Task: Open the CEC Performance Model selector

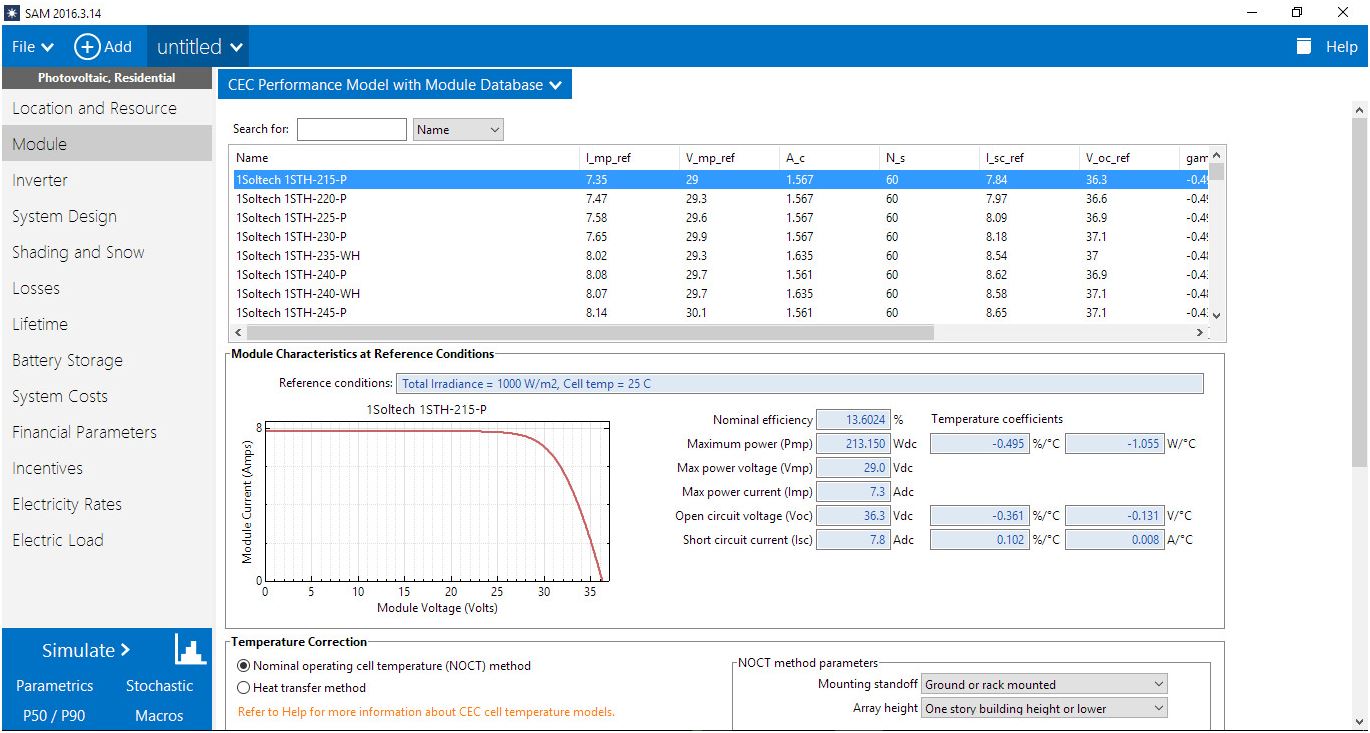Action: click(393, 84)
